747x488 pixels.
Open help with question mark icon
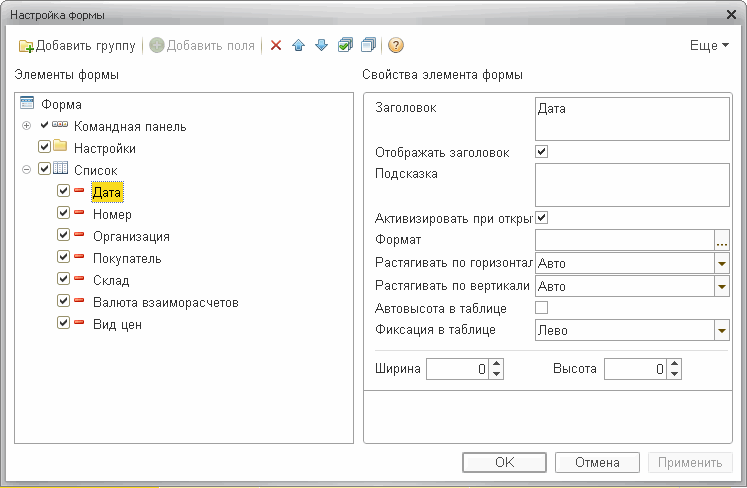click(396, 46)
